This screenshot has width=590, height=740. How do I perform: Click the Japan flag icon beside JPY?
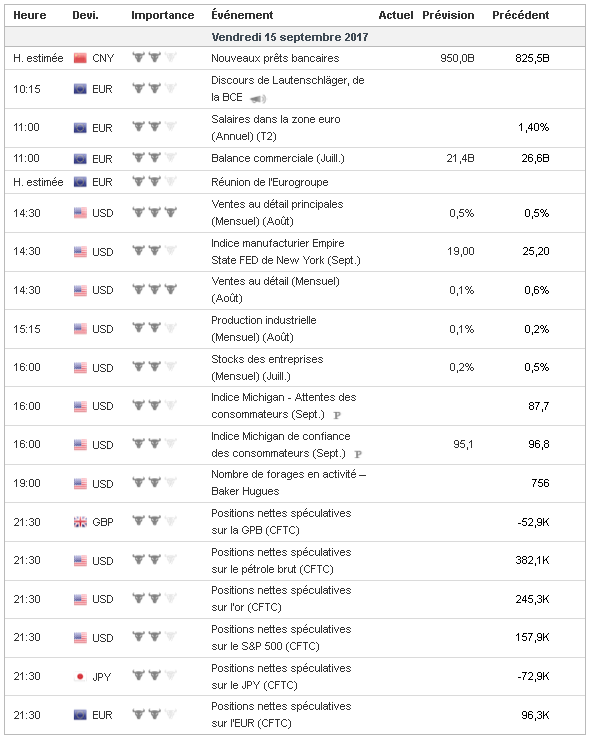(80, 676)
